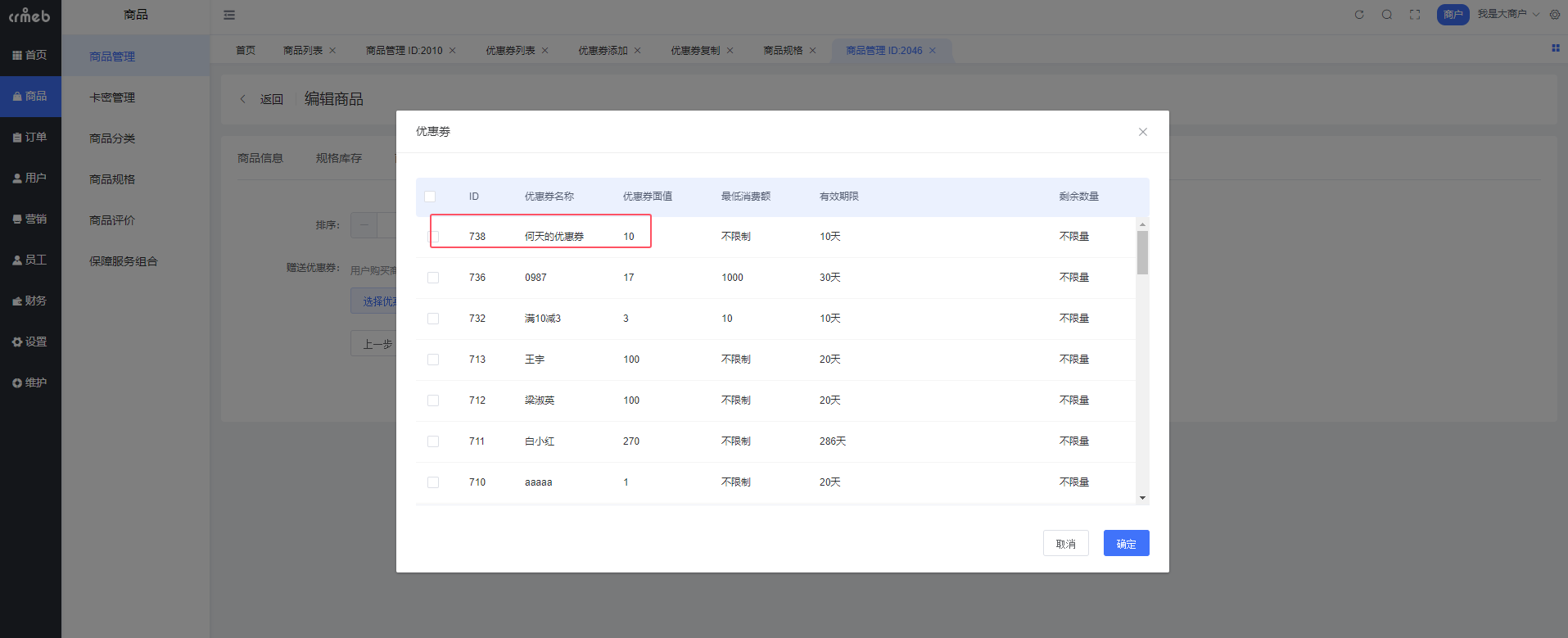Check the coupon 711 checkbox

433,441
